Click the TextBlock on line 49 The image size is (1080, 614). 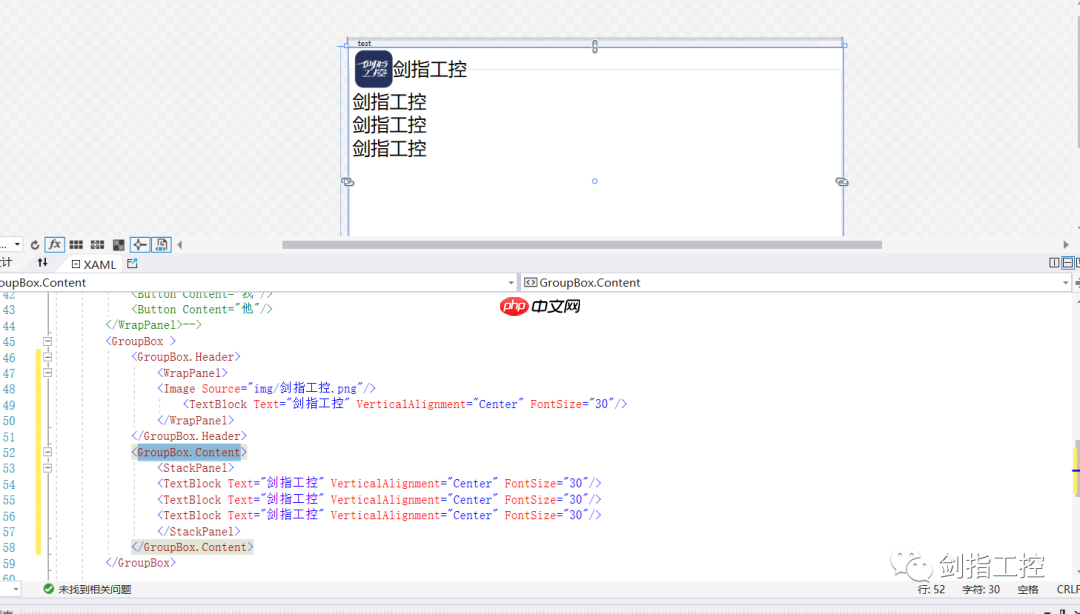[x=405, y=405]
